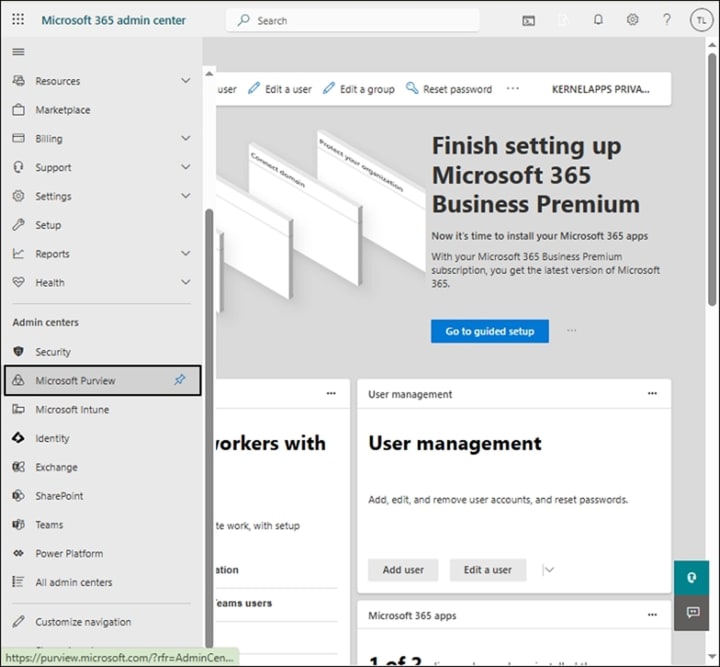720x667 pixels.
Task: Open more options on left partially visible card
Action: point(331,393)
